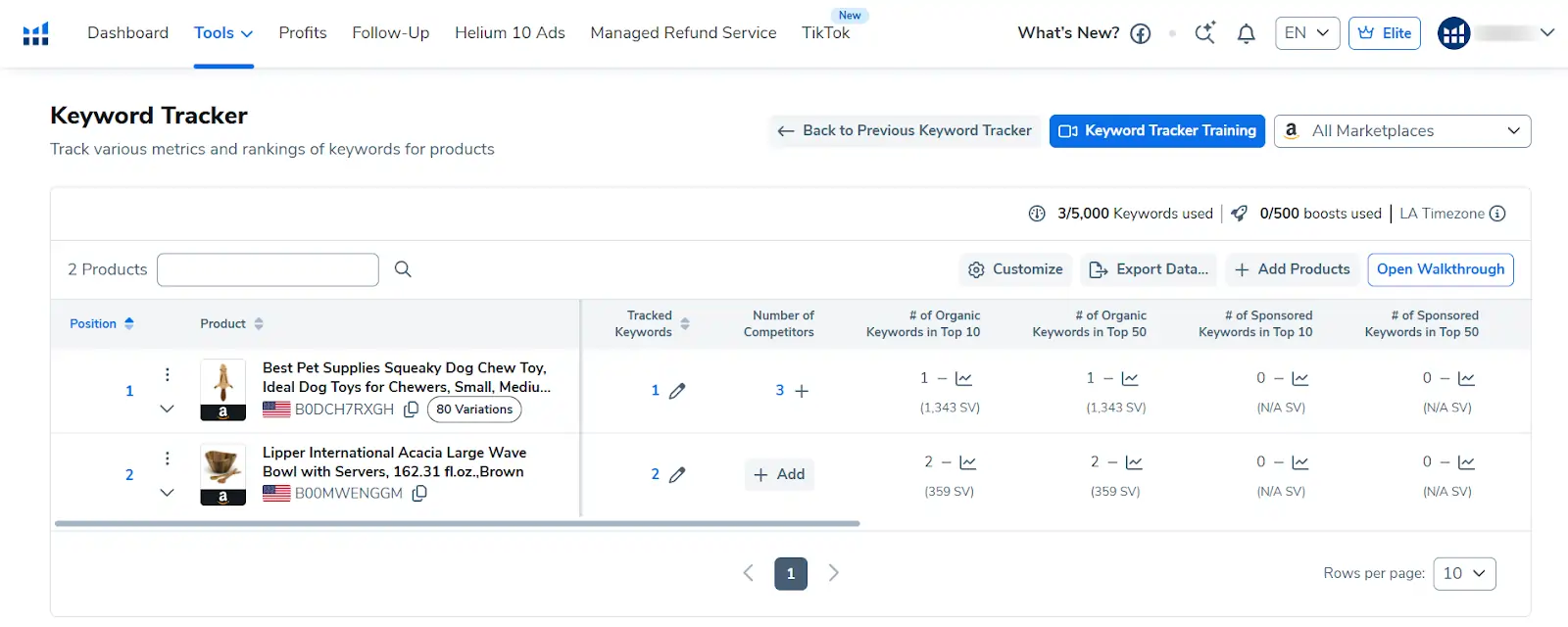Go to Profits tab
The image size is (1568, 627).
click(x=303, y=33)
